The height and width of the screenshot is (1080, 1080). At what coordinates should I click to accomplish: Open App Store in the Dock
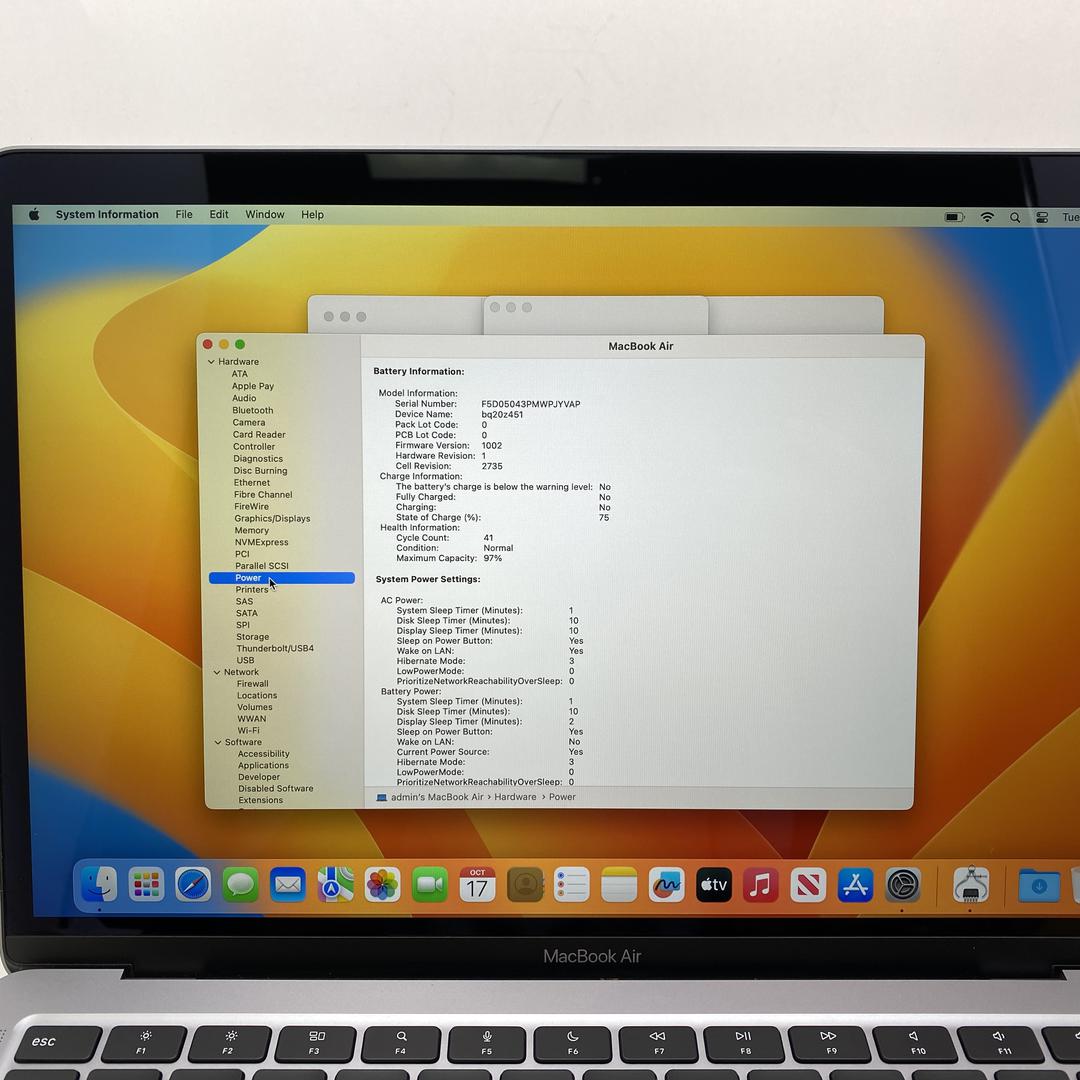[x=855, y=884]
